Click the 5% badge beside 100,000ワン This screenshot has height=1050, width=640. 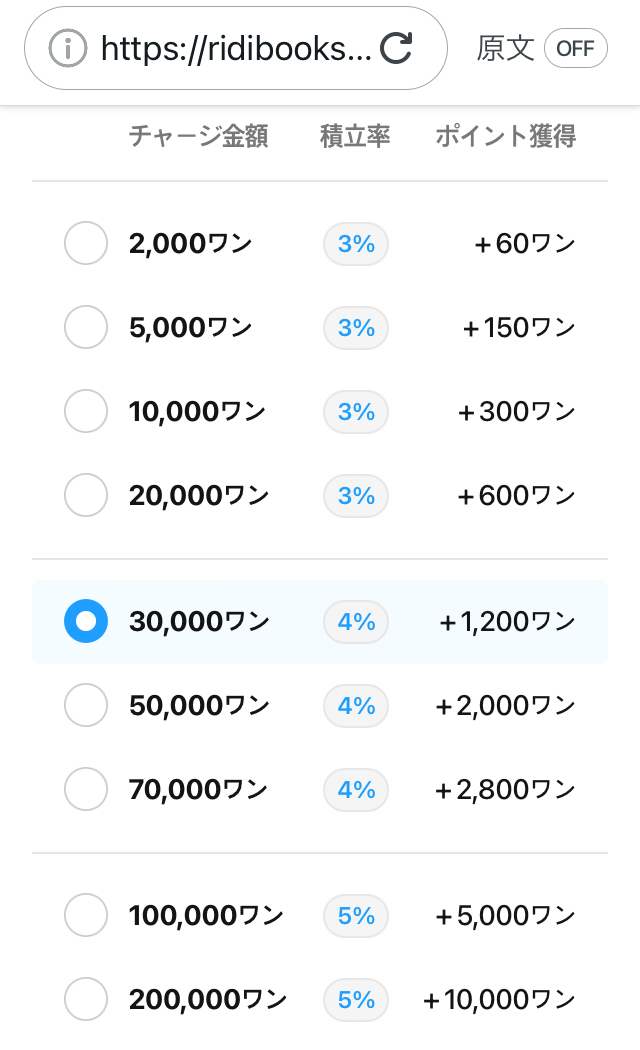pyautogui.click(x=355, y=915)
